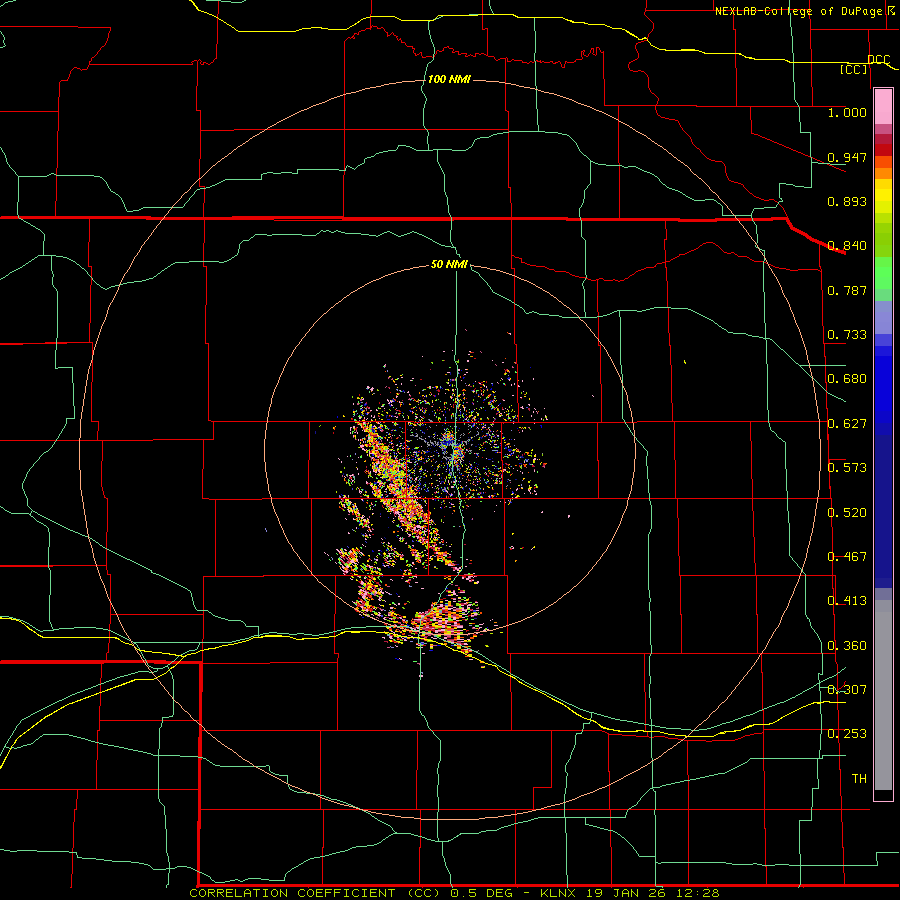
Task: Select the 100 NMI range ring label
Action: 449,79
